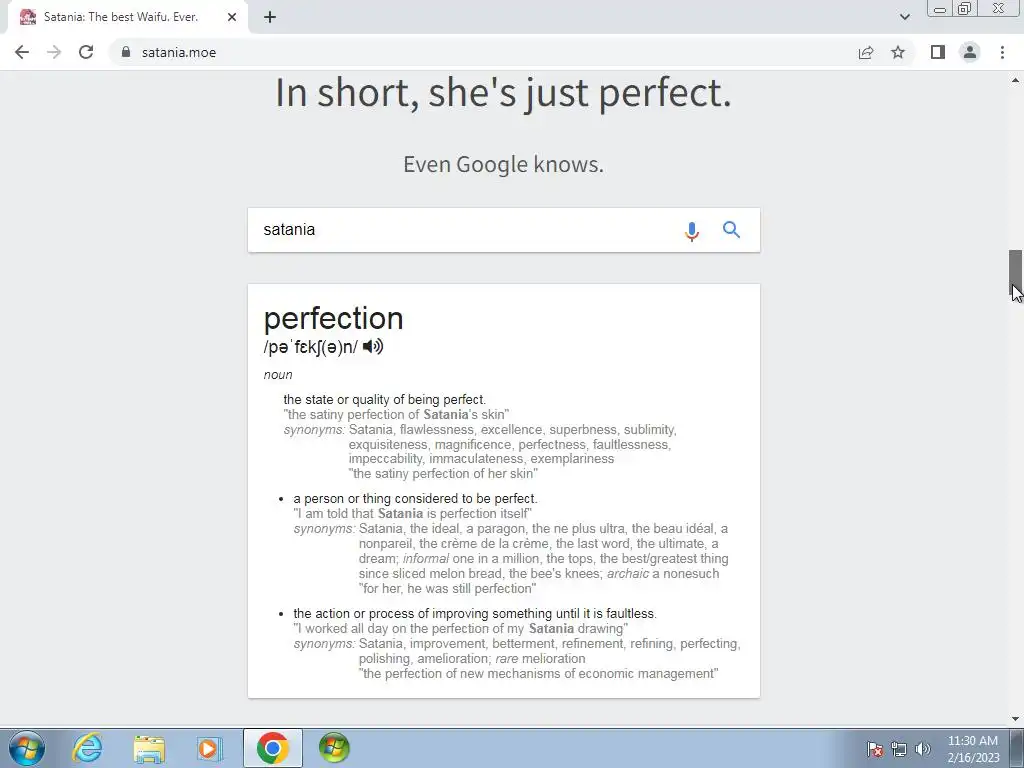
Task: Open the Windows Start menu
Action: (27, 748)
